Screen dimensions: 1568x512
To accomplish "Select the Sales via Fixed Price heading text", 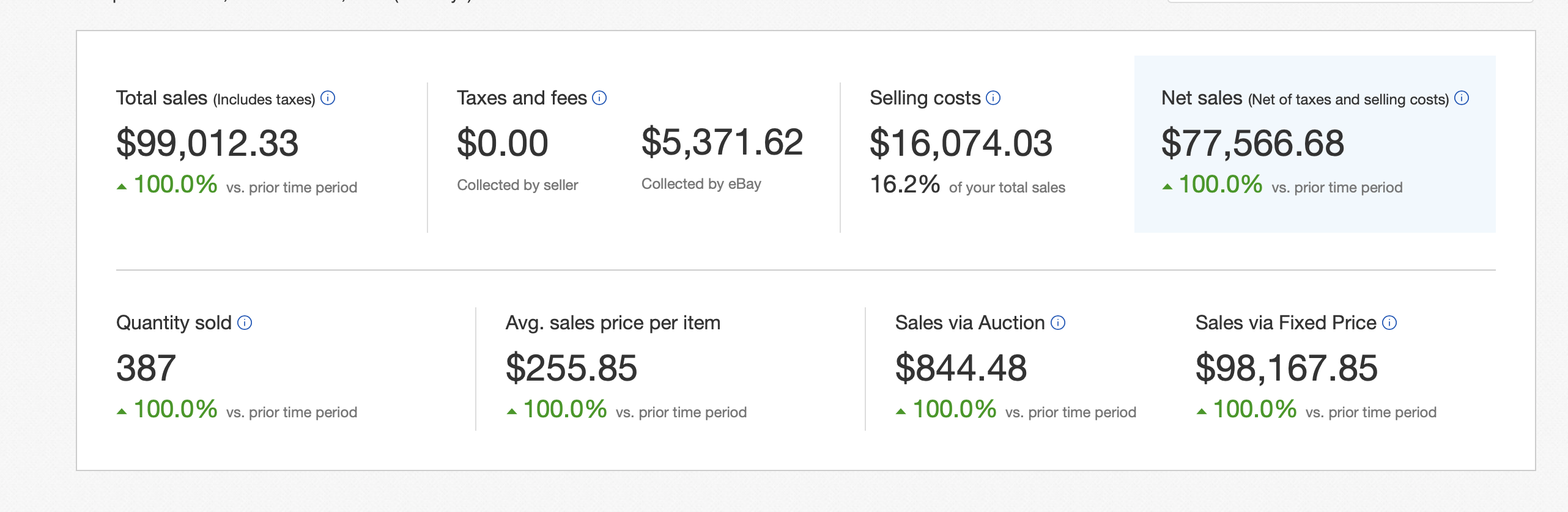I will pos(1286,323).
